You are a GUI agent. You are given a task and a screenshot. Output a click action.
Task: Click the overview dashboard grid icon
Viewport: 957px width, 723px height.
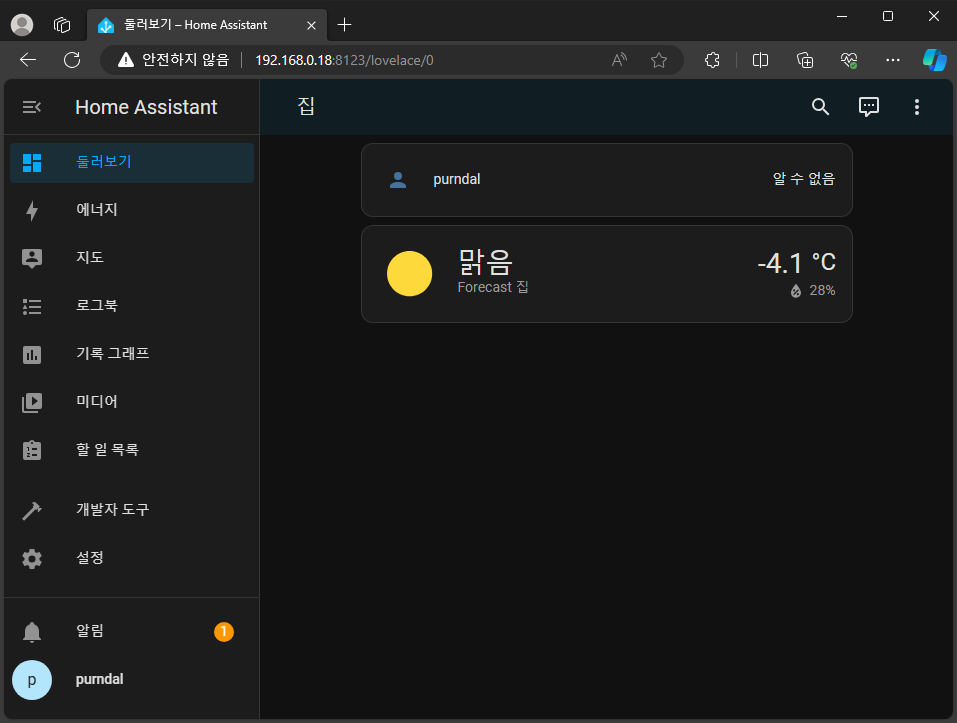[x=32, y=163]
